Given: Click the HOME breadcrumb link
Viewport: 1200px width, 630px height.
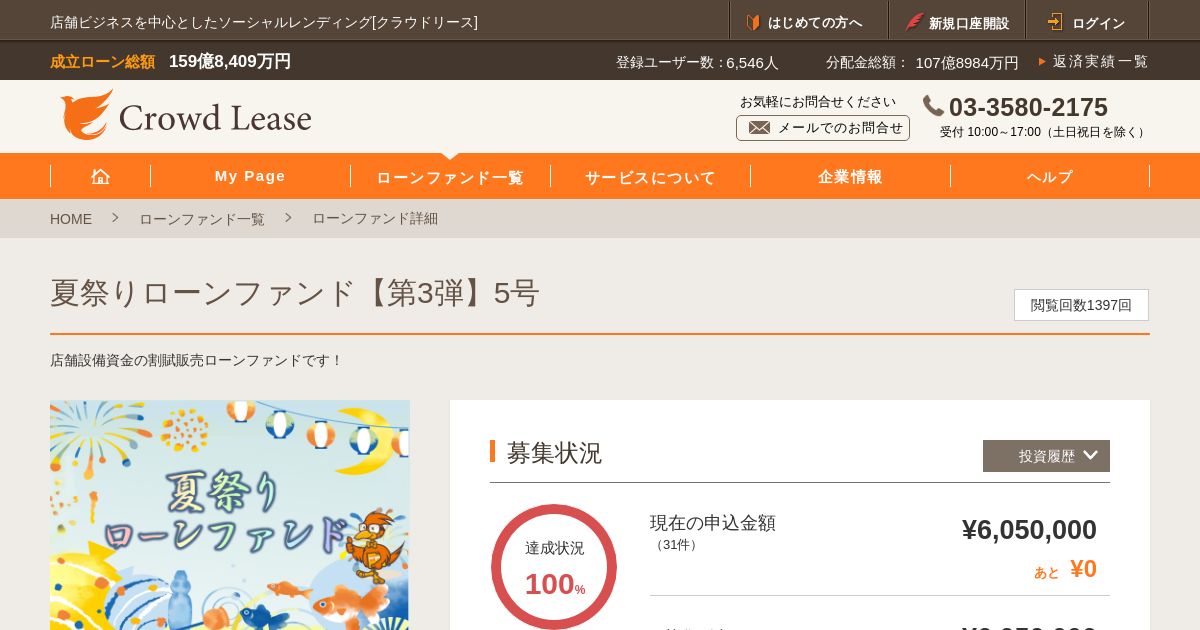Looking at the screenshot, I should point(71,219).
